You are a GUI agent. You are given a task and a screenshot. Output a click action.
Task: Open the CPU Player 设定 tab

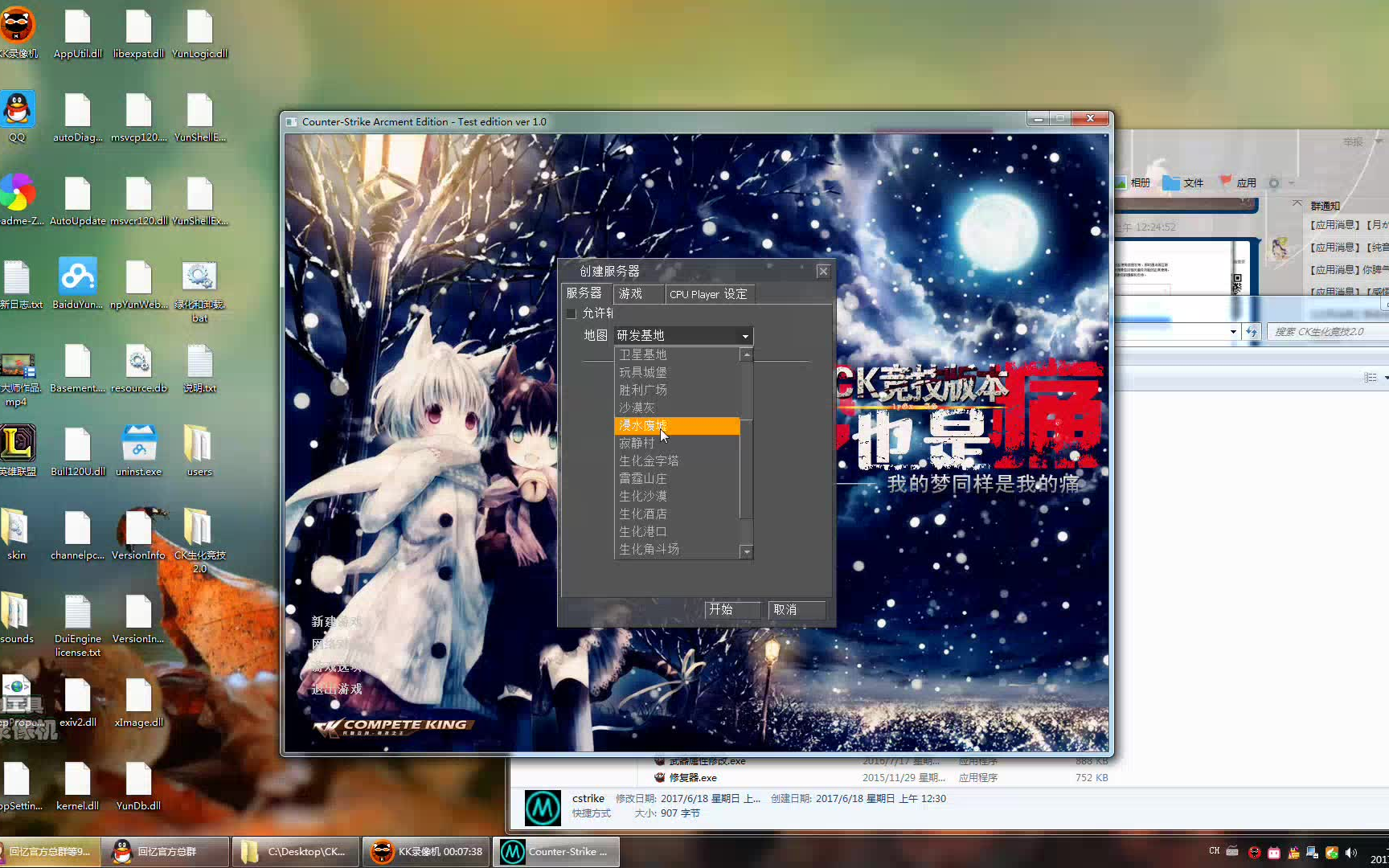click(710, 294)
